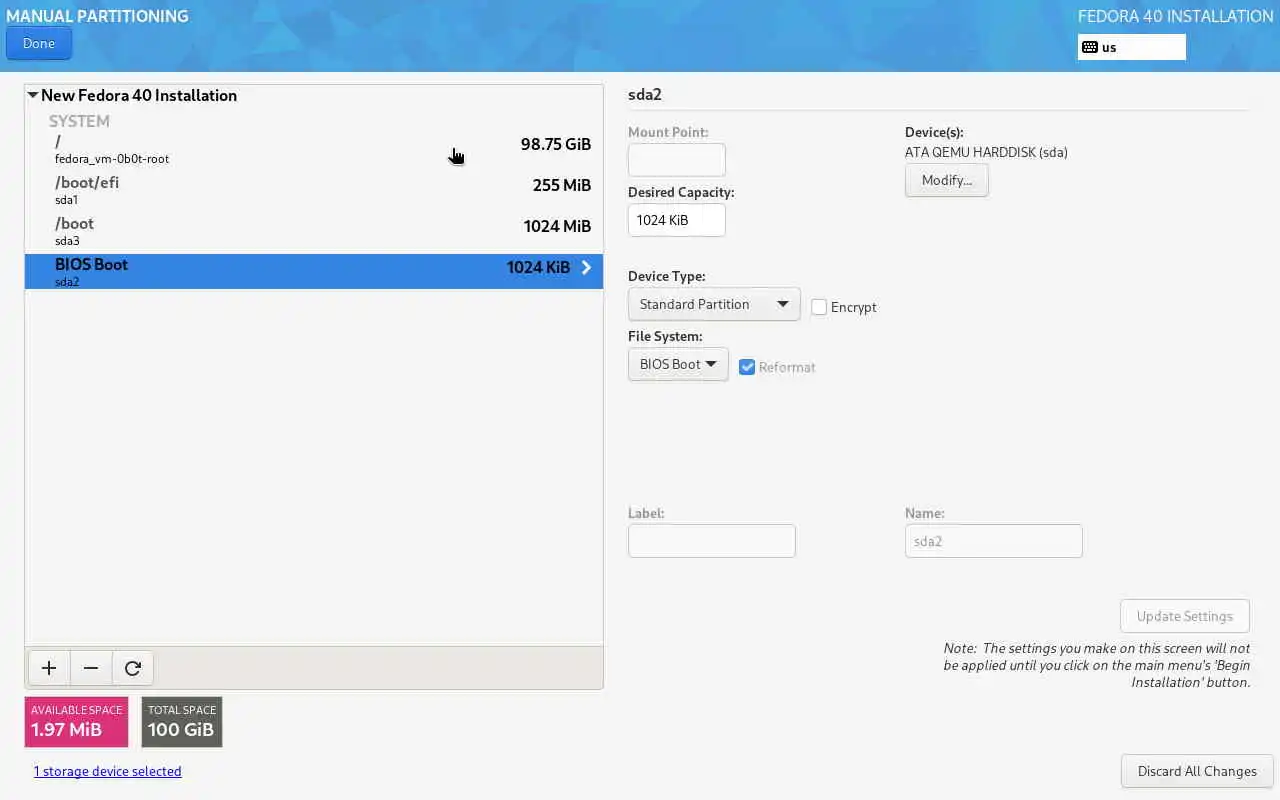Click the Total Space 100 GiB box
Screen dimensions: 1280x800
pyautogui.click(x=182, y=722)
